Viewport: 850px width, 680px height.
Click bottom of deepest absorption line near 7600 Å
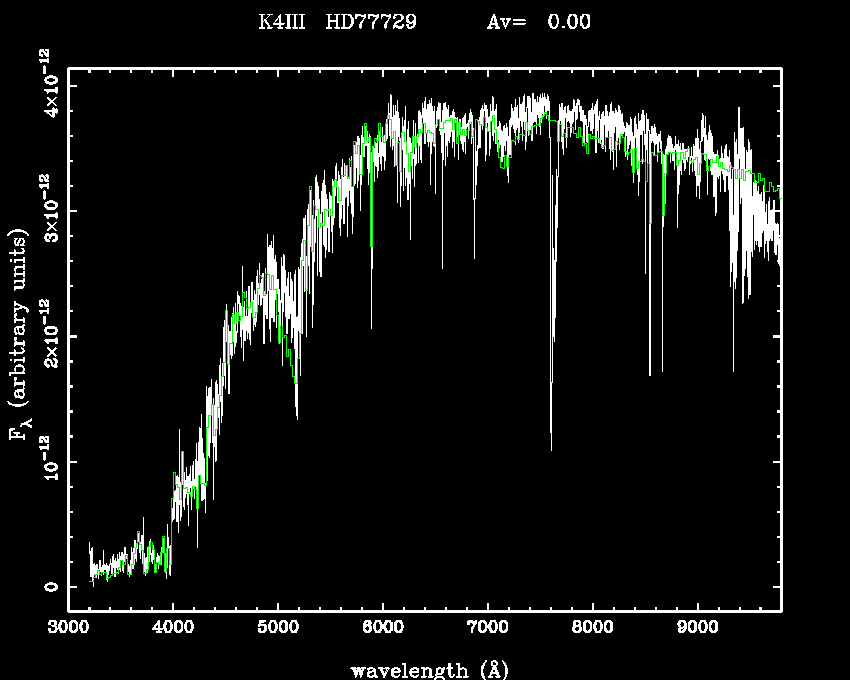pyautogui.click(x=551, y=449)
